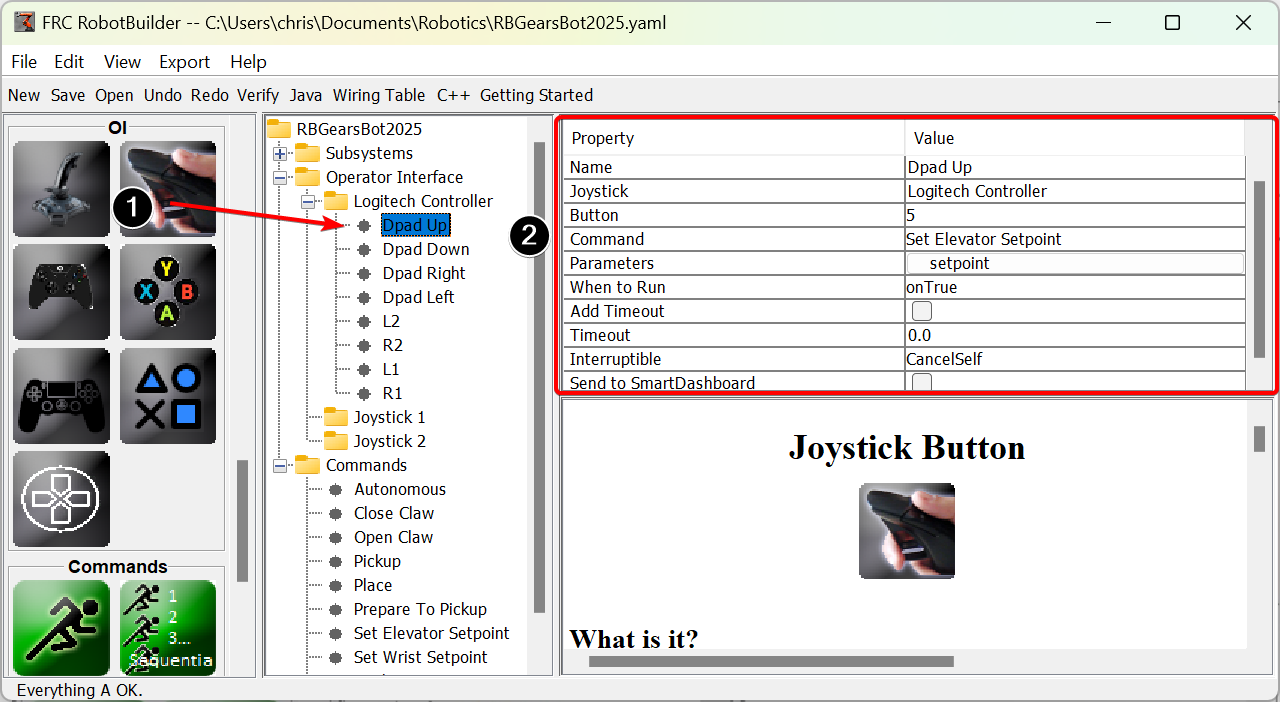Click the Wiring Table toolbar button
The width and height of the screenshot is (1280, 702).
click(379, 95)
